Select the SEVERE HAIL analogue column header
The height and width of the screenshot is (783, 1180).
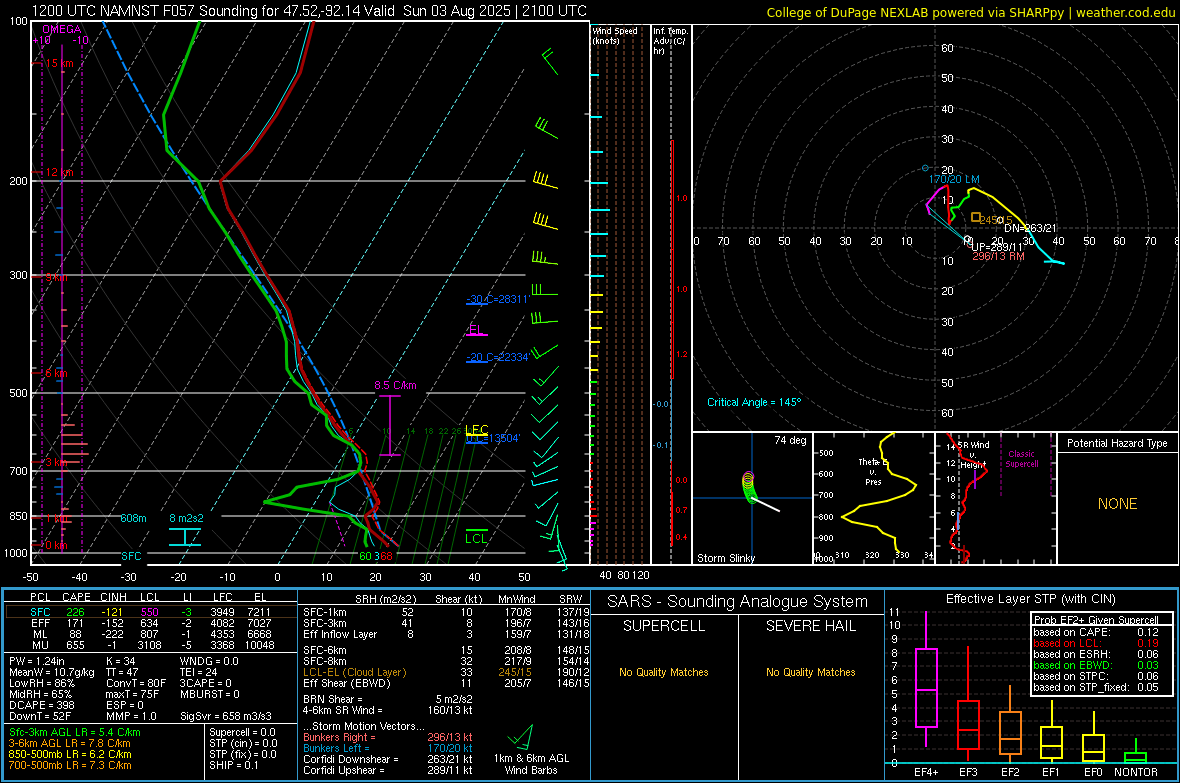click(810, 626)
